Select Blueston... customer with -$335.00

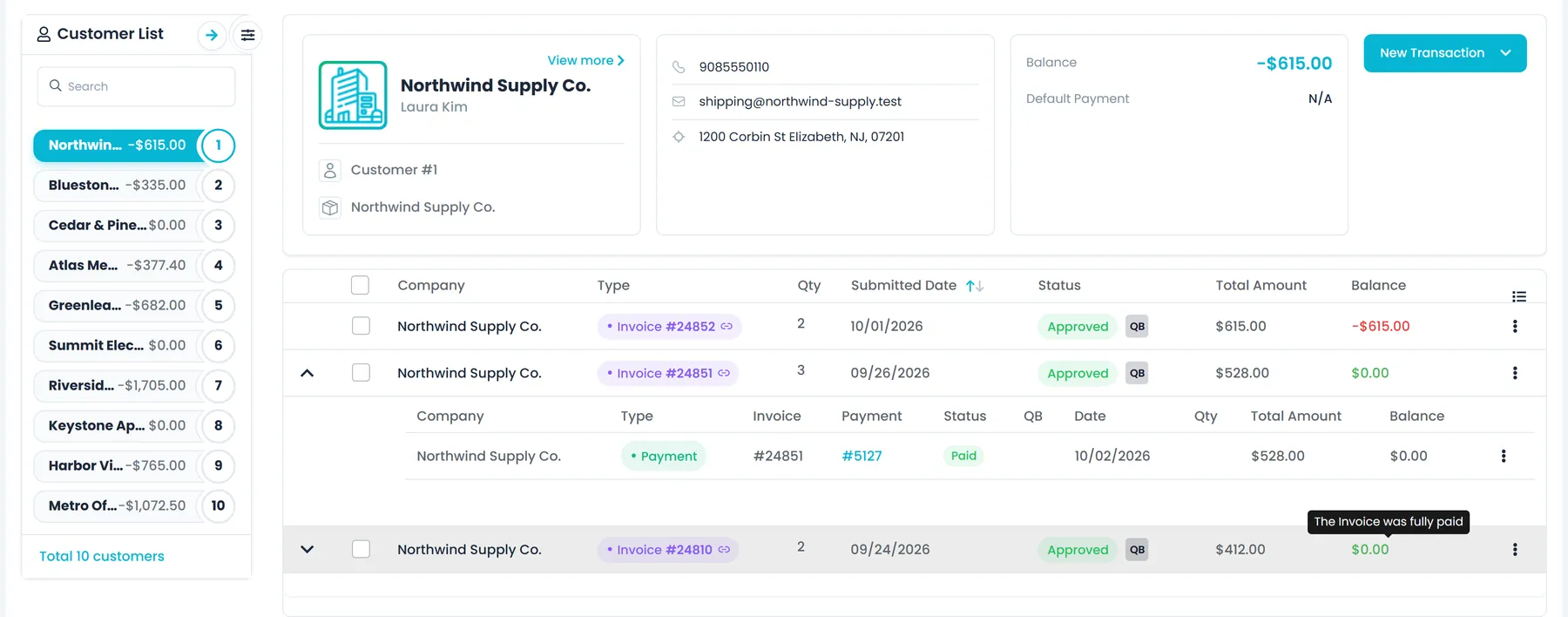click(134, 186)
